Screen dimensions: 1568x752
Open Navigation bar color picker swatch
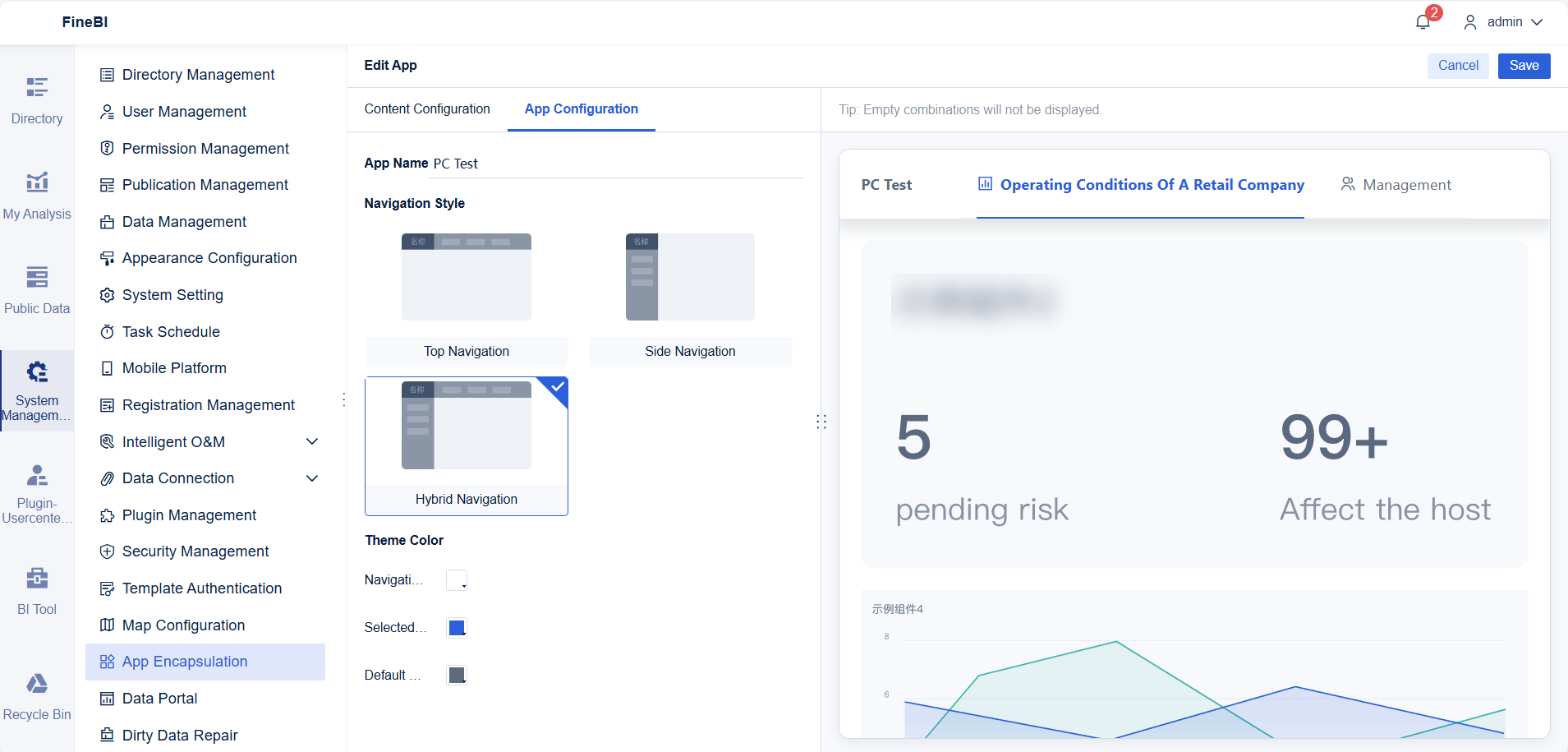point(457,580)
